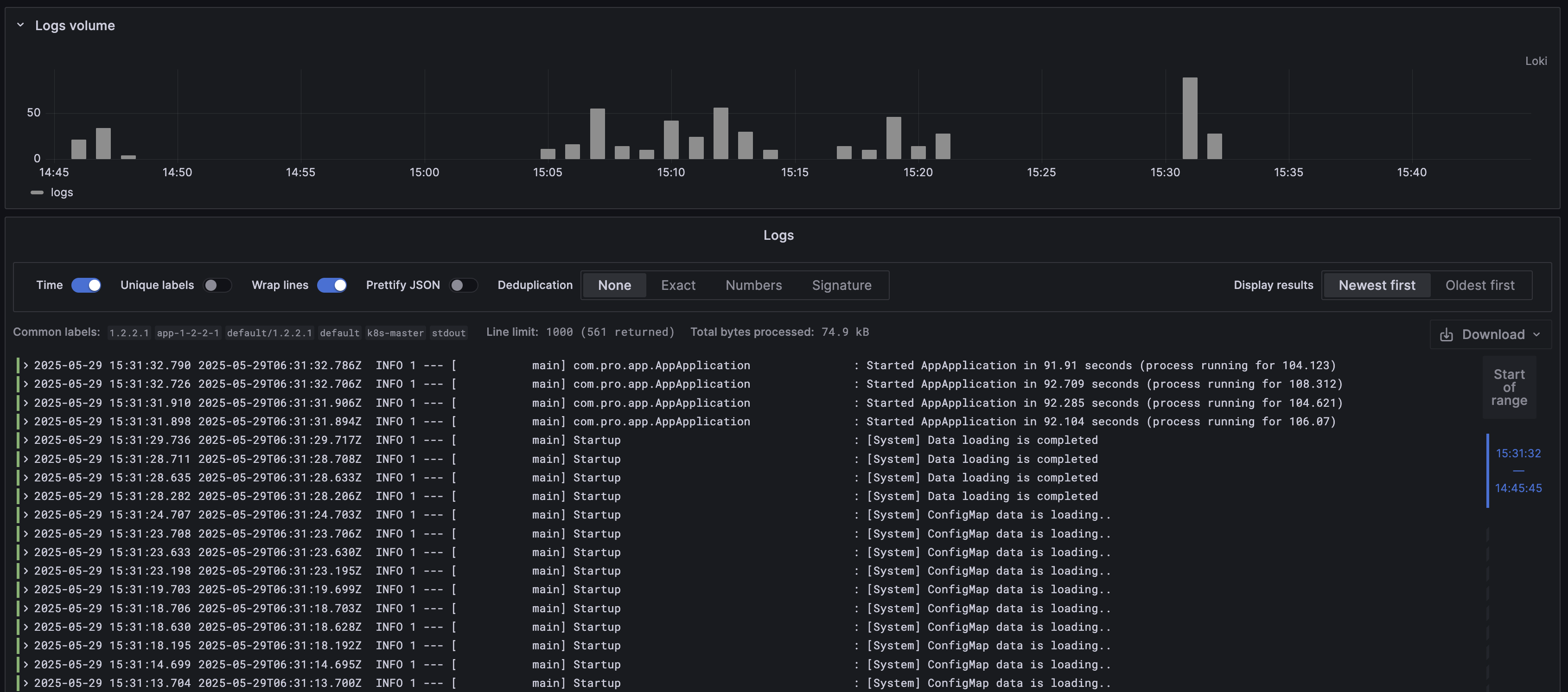The width and height of the screenshot is (1568, 692).
Task: Click the download icon beside Download
Action: coord(1446,334)
